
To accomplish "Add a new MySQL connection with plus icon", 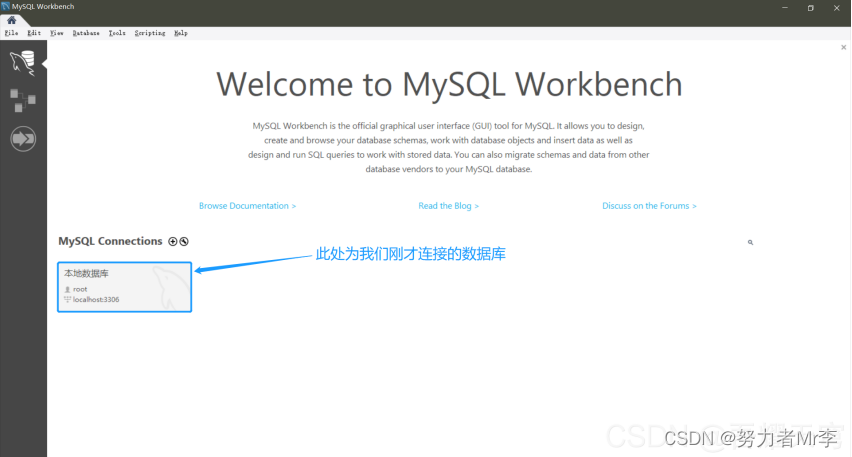I will pyautogui.click(x=173, y=241).
